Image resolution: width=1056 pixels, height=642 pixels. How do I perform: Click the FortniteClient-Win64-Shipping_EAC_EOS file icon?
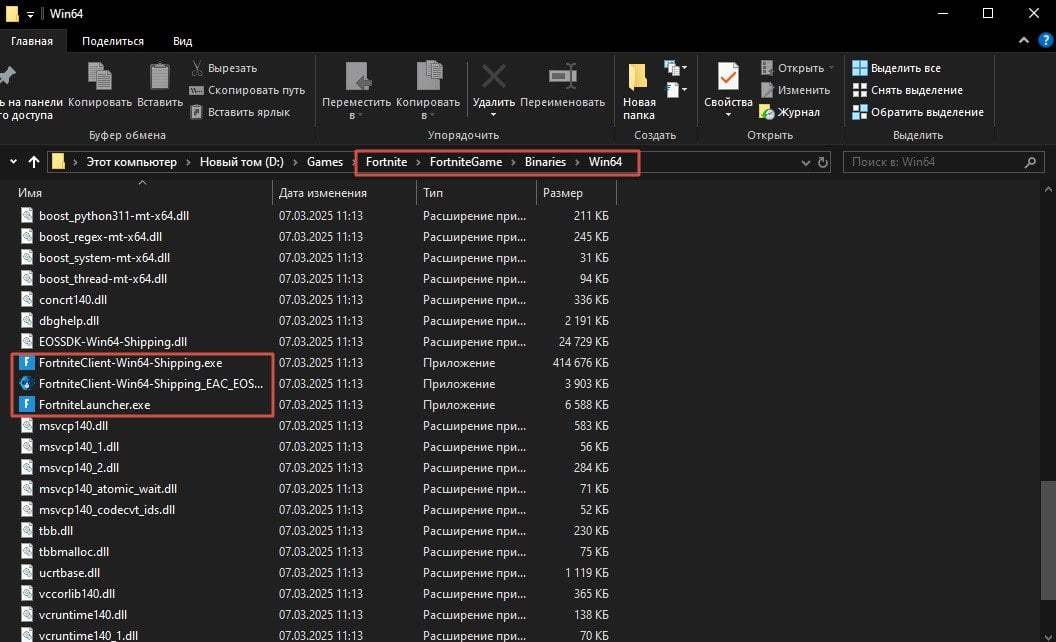(x=26, y=383)
